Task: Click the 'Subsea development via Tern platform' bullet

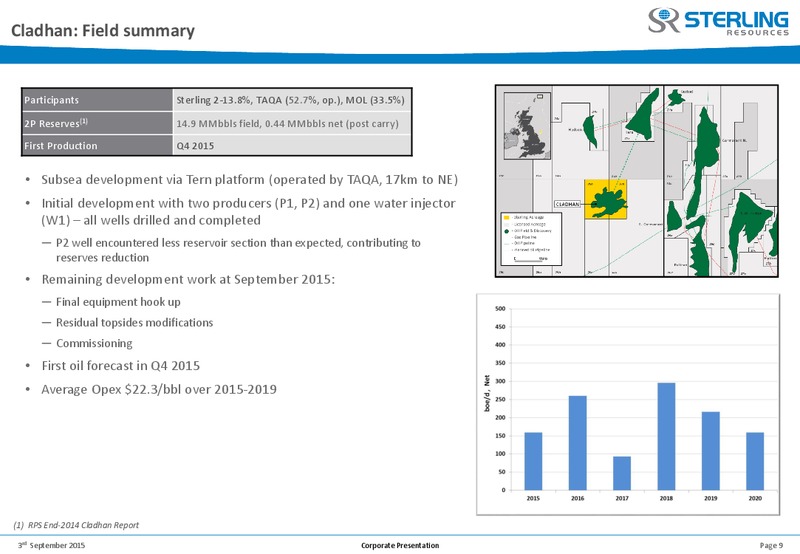Action: tap(249, 180)
